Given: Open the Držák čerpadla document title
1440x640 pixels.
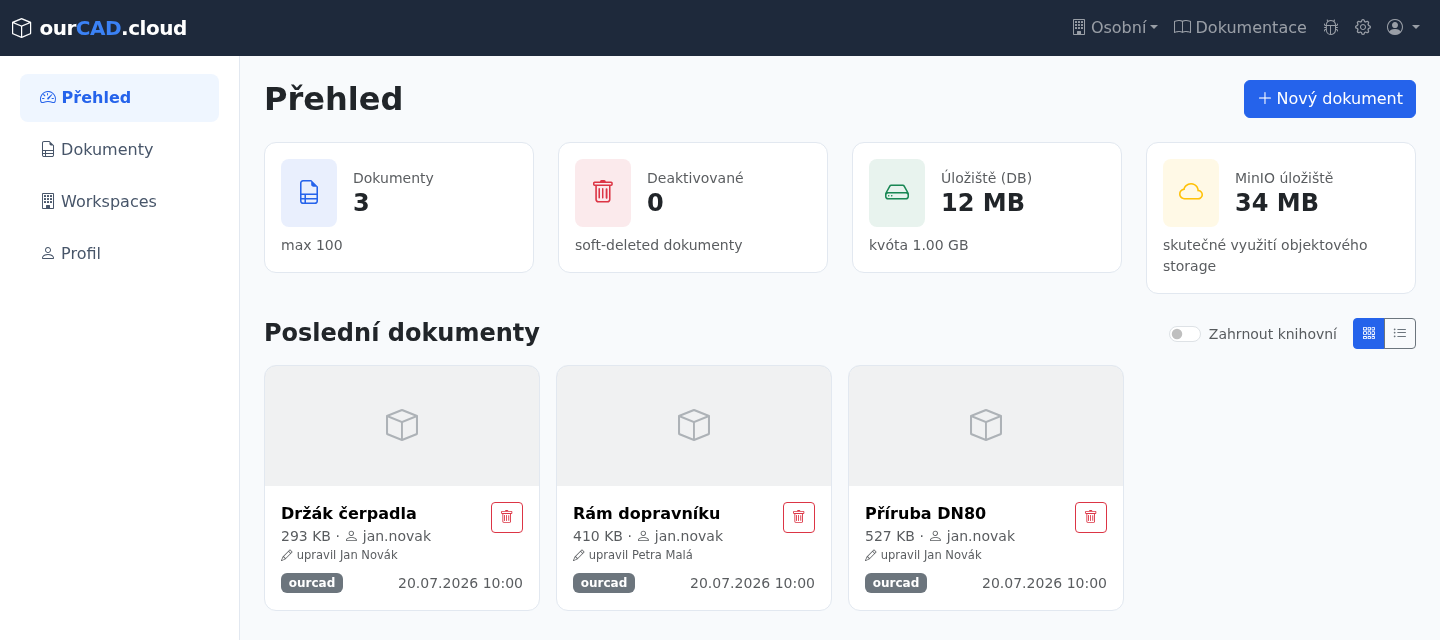Looking at the screenshot, I should coord(349,513).
